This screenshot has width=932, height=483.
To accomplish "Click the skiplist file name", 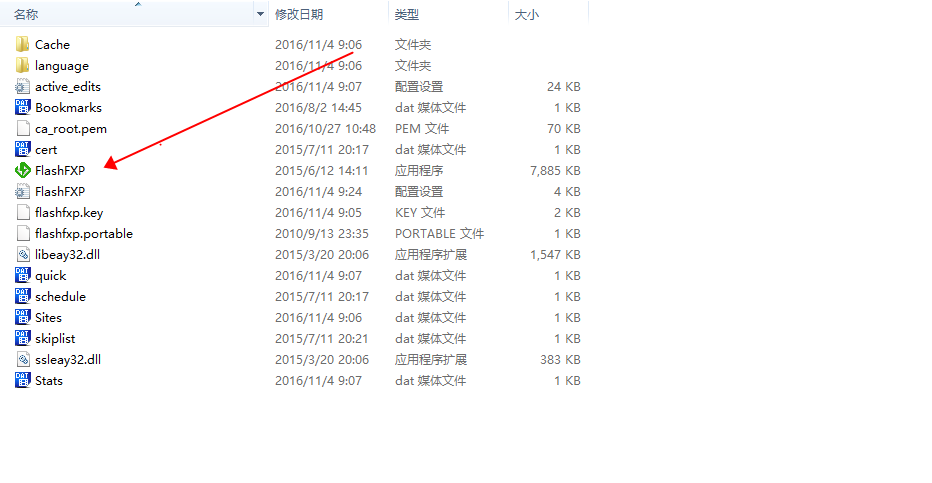I will tap(55, 339).
